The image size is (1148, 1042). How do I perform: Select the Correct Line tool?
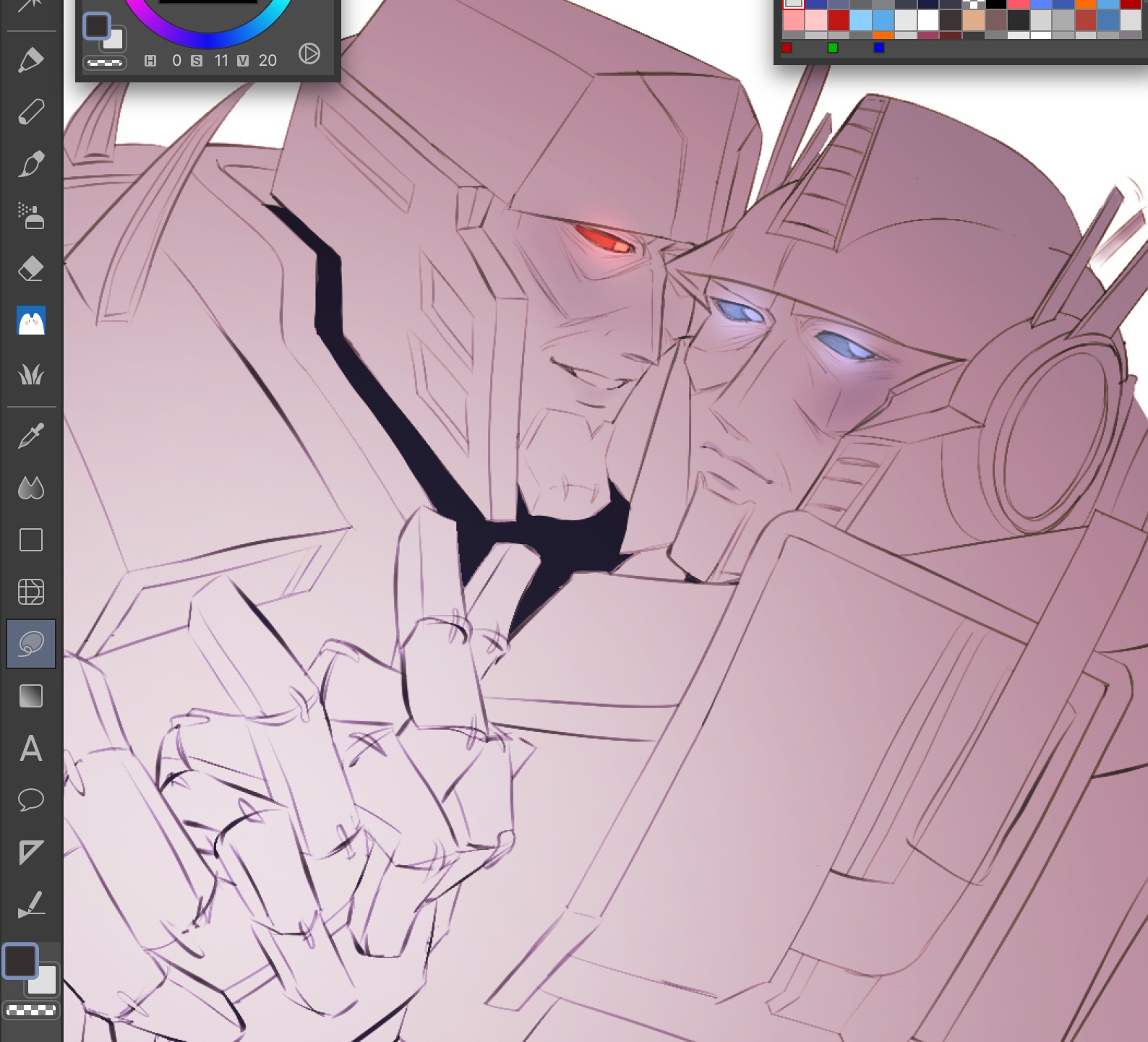(30, 905)
